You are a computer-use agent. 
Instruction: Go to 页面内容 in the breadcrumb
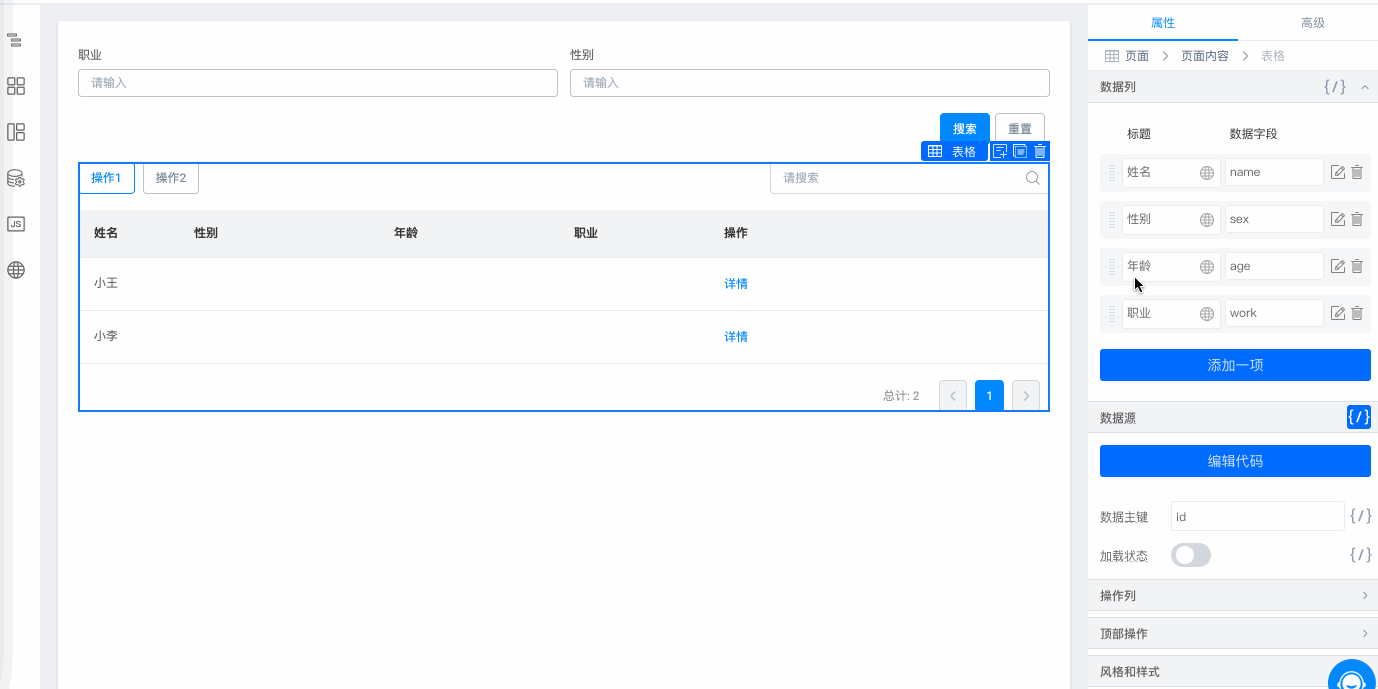[x=1205, y=56]
